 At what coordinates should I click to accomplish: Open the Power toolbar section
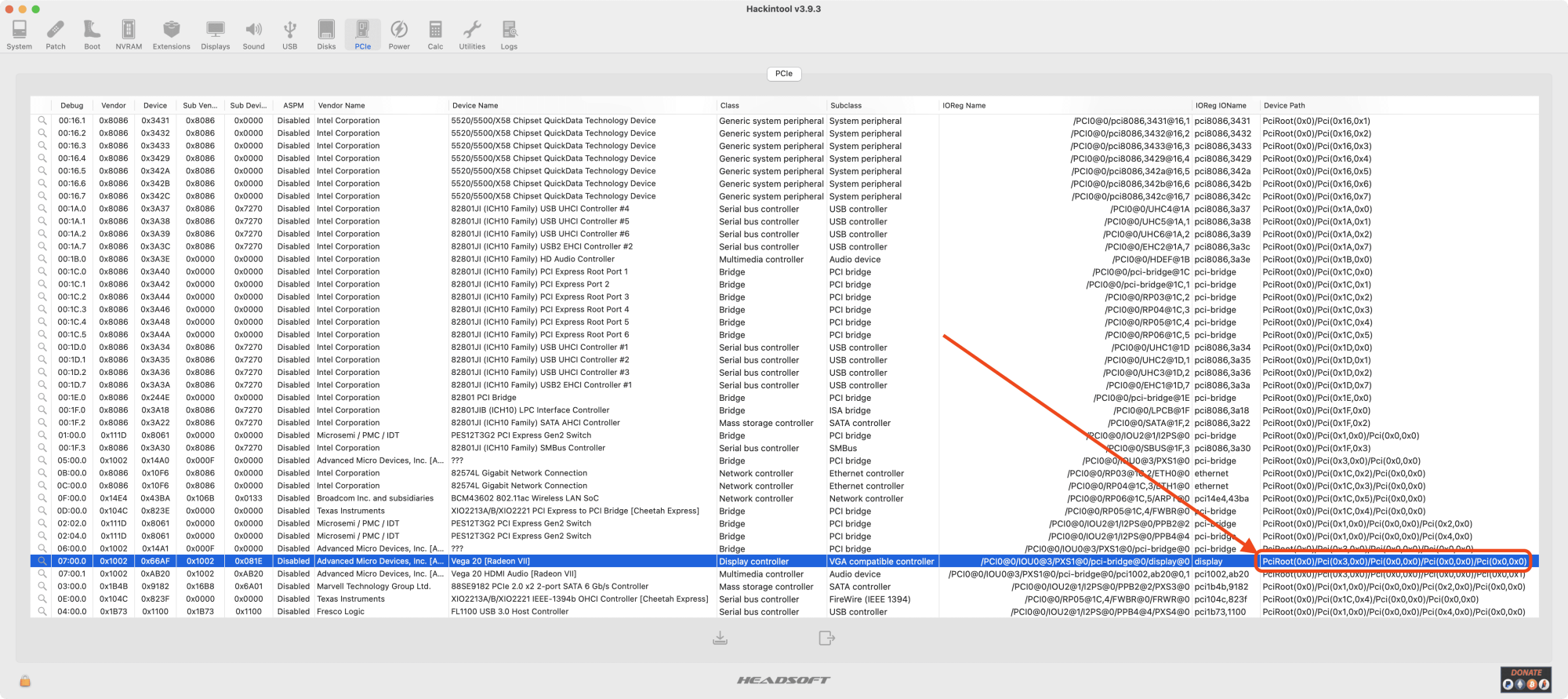[x=399, y=35]
